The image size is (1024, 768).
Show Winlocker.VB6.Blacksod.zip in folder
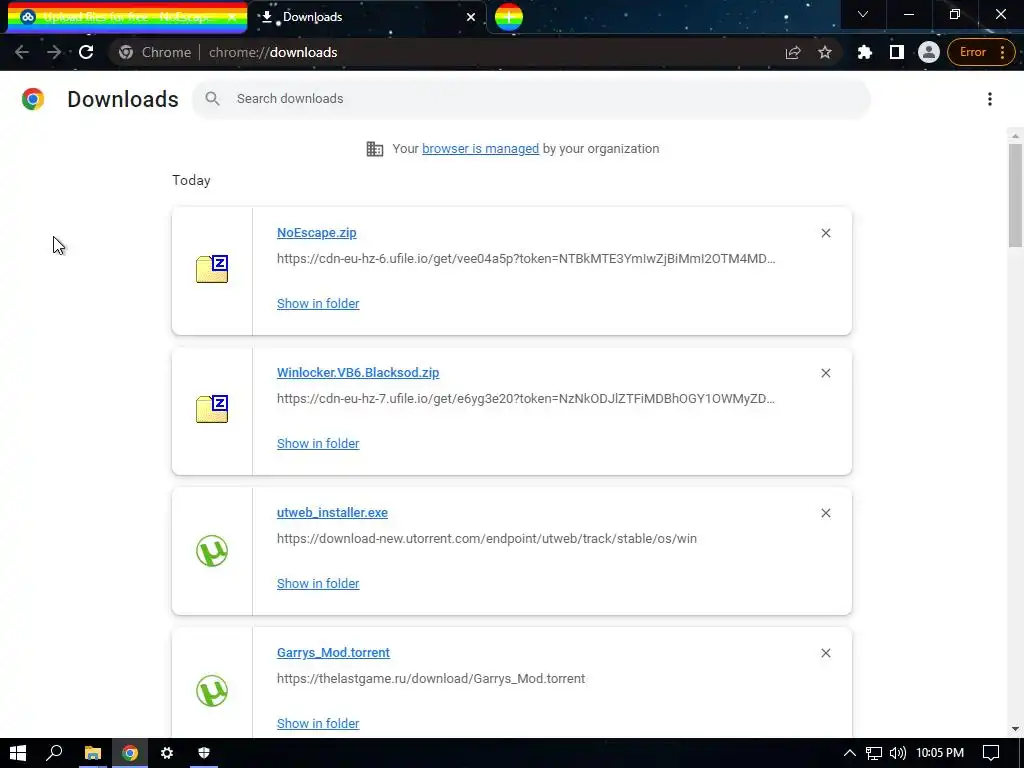pos(318,443)
